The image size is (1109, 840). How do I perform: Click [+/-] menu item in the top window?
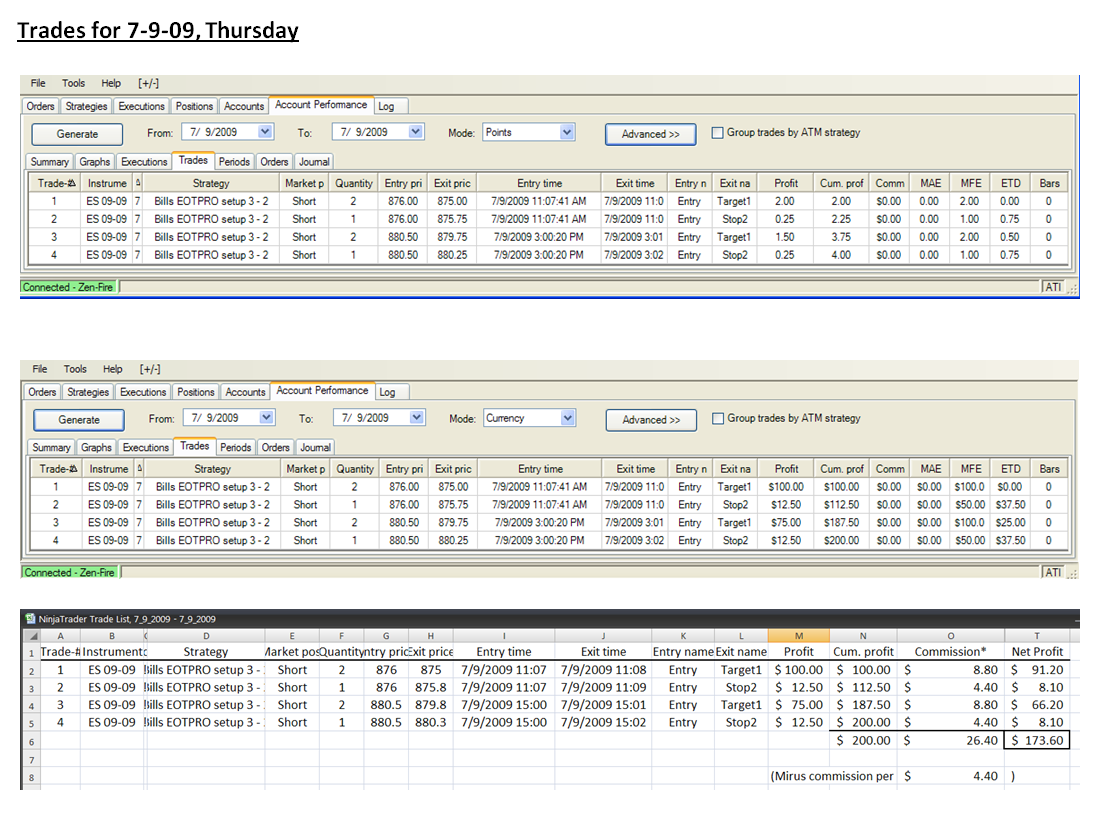click(x=149, y=83)
